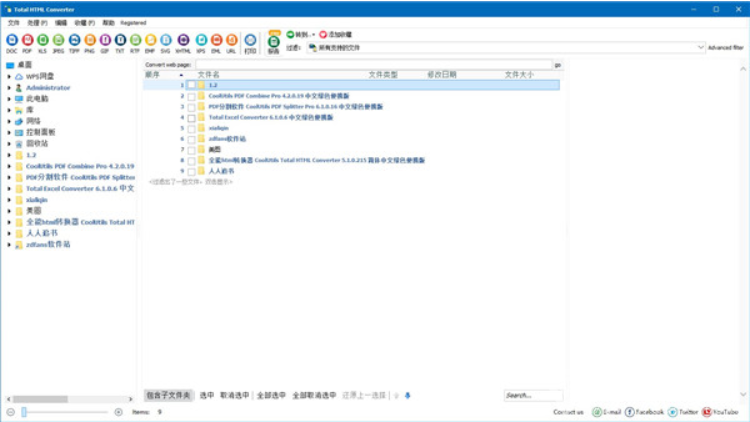Tick the Total Excel Converter row checkbox
750x422 pixels.
[191, 118]
